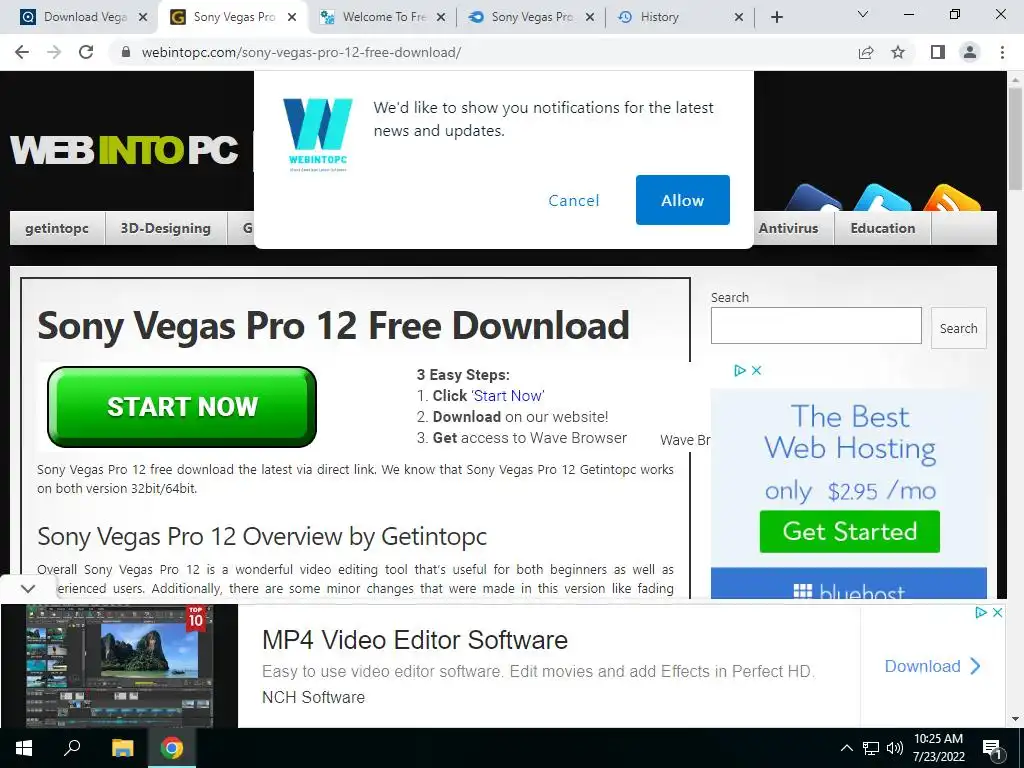The image size is (1024, 768).
Task: Open the browser side panel
Action: click(x=938, y=52)
